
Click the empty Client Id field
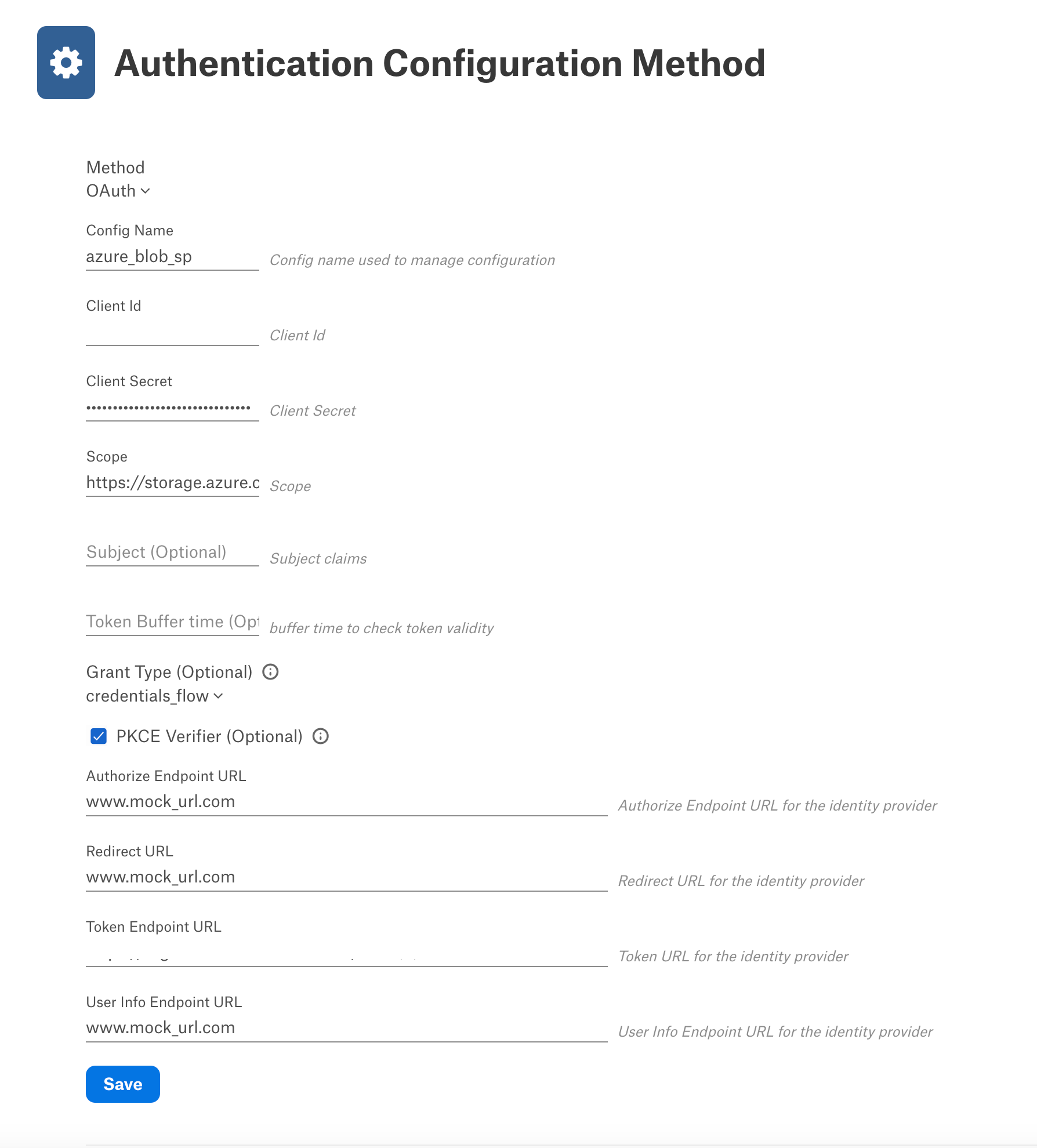[172, 332]
